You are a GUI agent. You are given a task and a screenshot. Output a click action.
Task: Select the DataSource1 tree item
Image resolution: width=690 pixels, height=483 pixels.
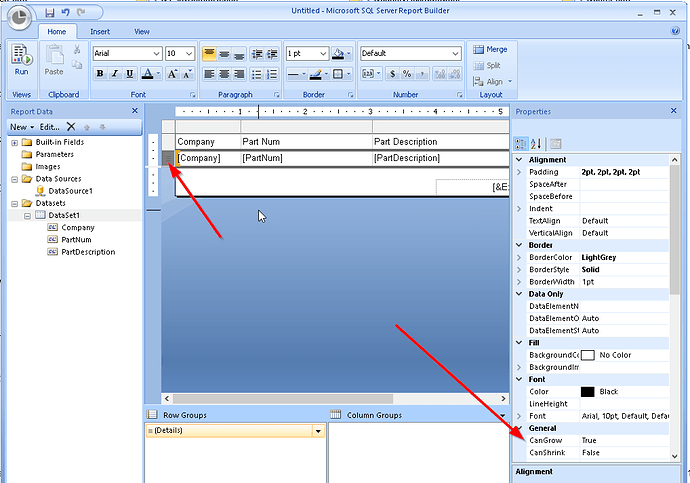[x=70, y=191]
